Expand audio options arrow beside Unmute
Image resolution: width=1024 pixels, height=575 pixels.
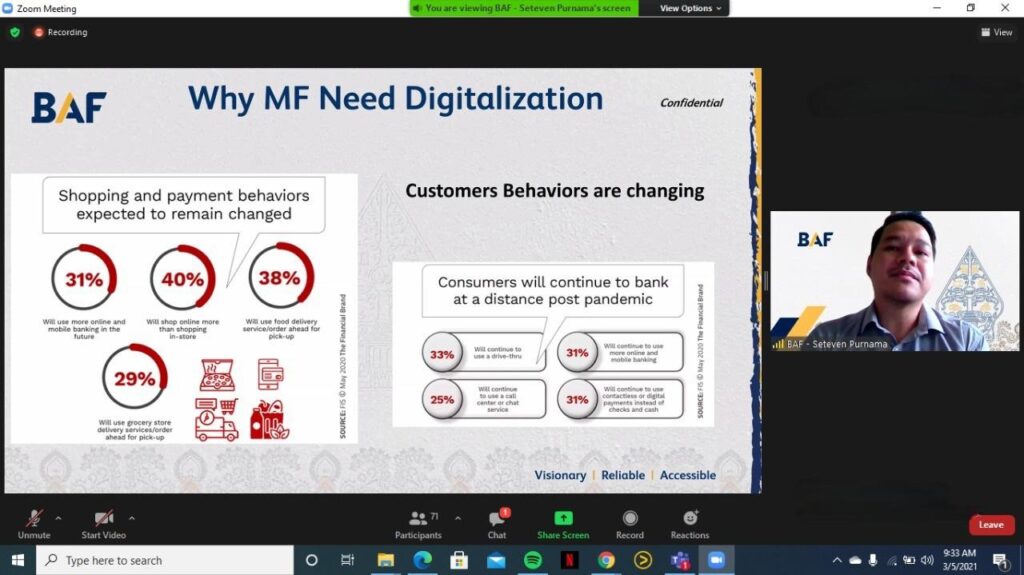[58, 518]
